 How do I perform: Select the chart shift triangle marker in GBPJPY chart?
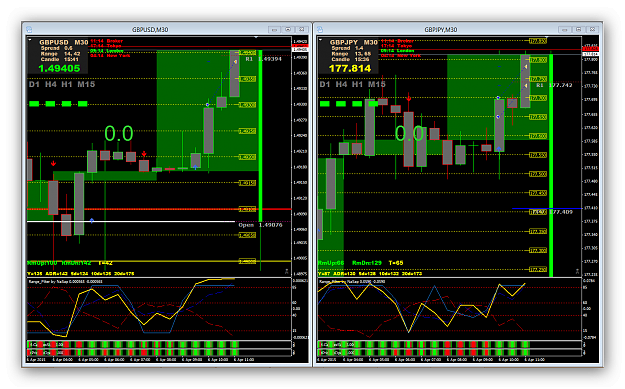click(x=547, y=37)
